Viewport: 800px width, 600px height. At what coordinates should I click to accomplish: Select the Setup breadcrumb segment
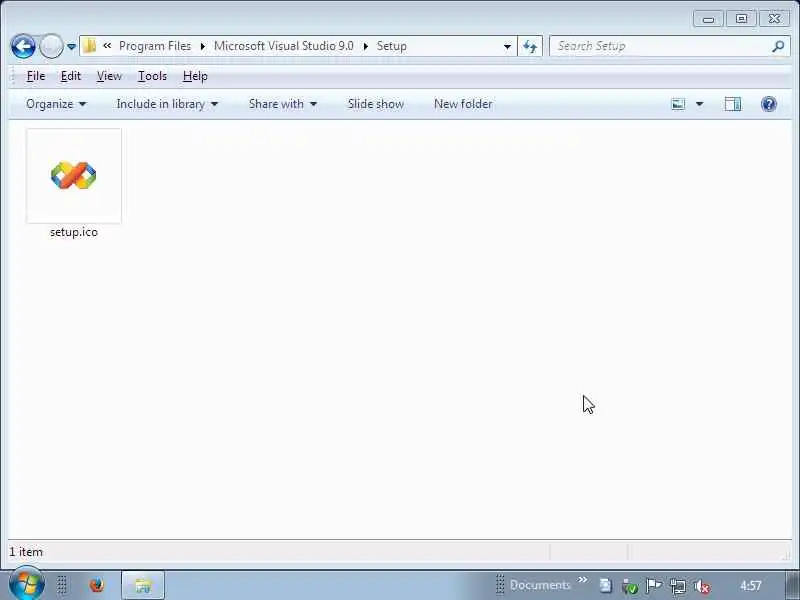391,46
